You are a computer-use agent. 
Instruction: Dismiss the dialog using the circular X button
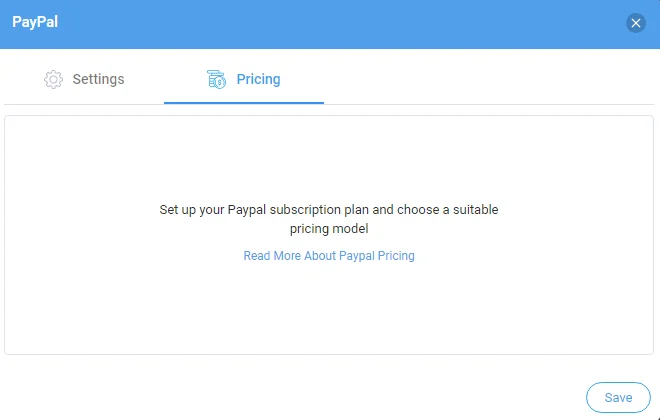click(x=636, y=23)
